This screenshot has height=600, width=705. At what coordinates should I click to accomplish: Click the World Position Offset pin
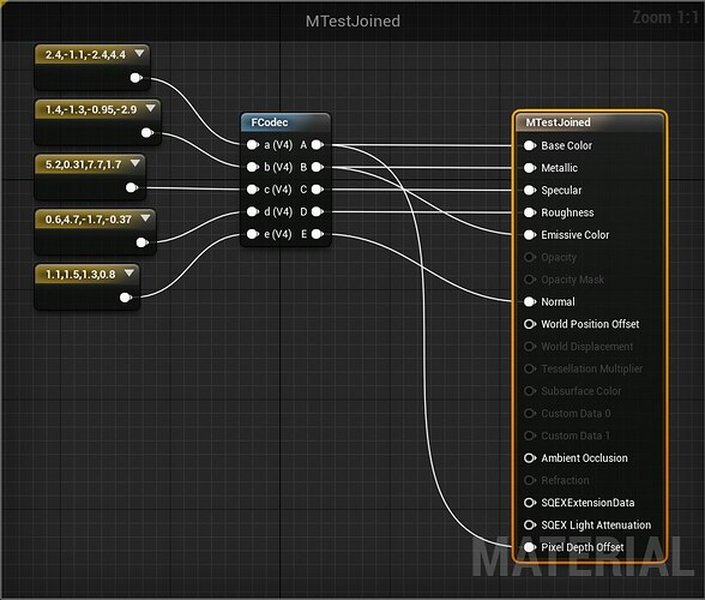point(530,324)
